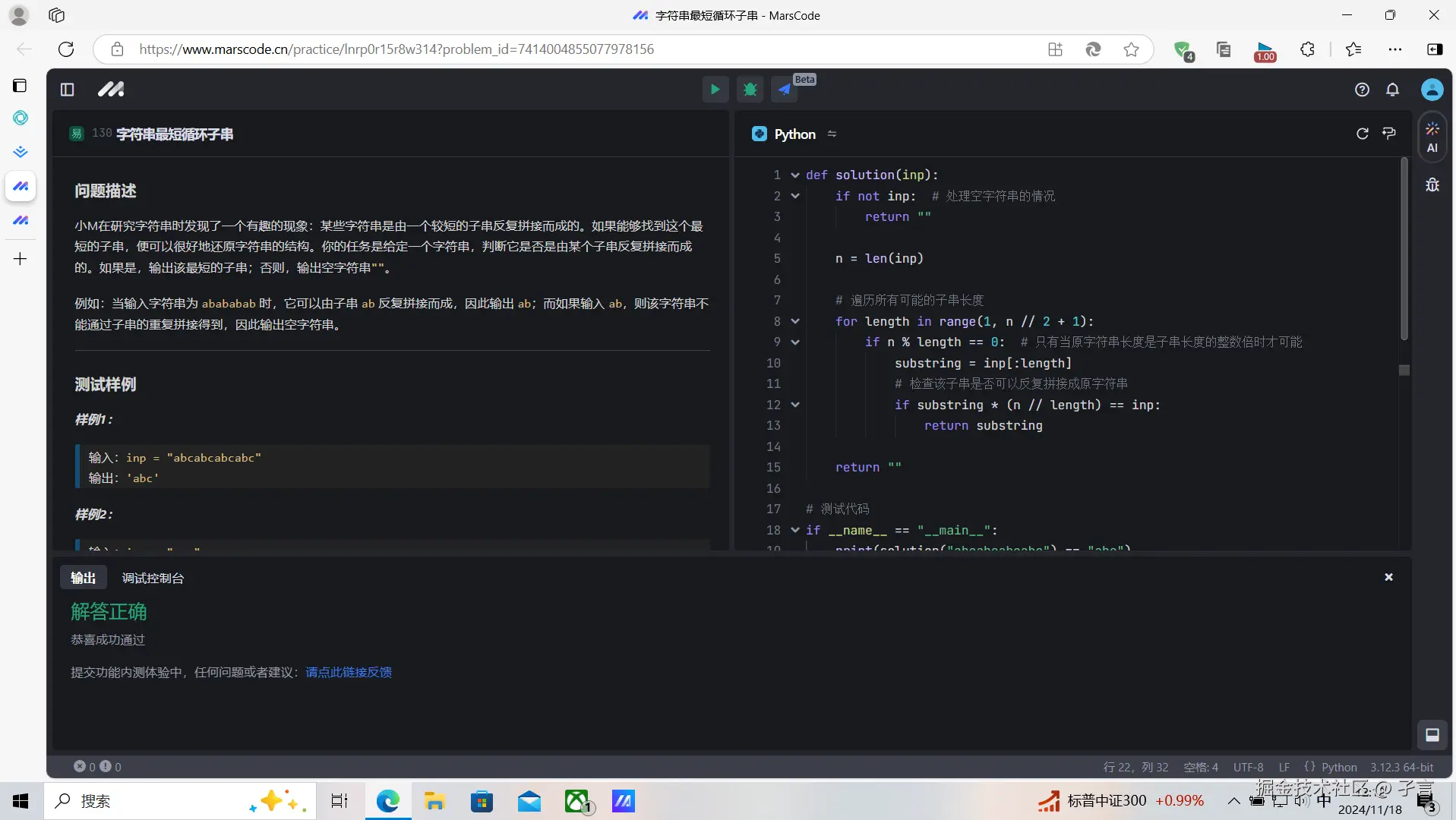Image resolution: width=1456 pixels, height=820 pixels.
Task: Open notifications via the bell icon
Action: click(1393, 89)
